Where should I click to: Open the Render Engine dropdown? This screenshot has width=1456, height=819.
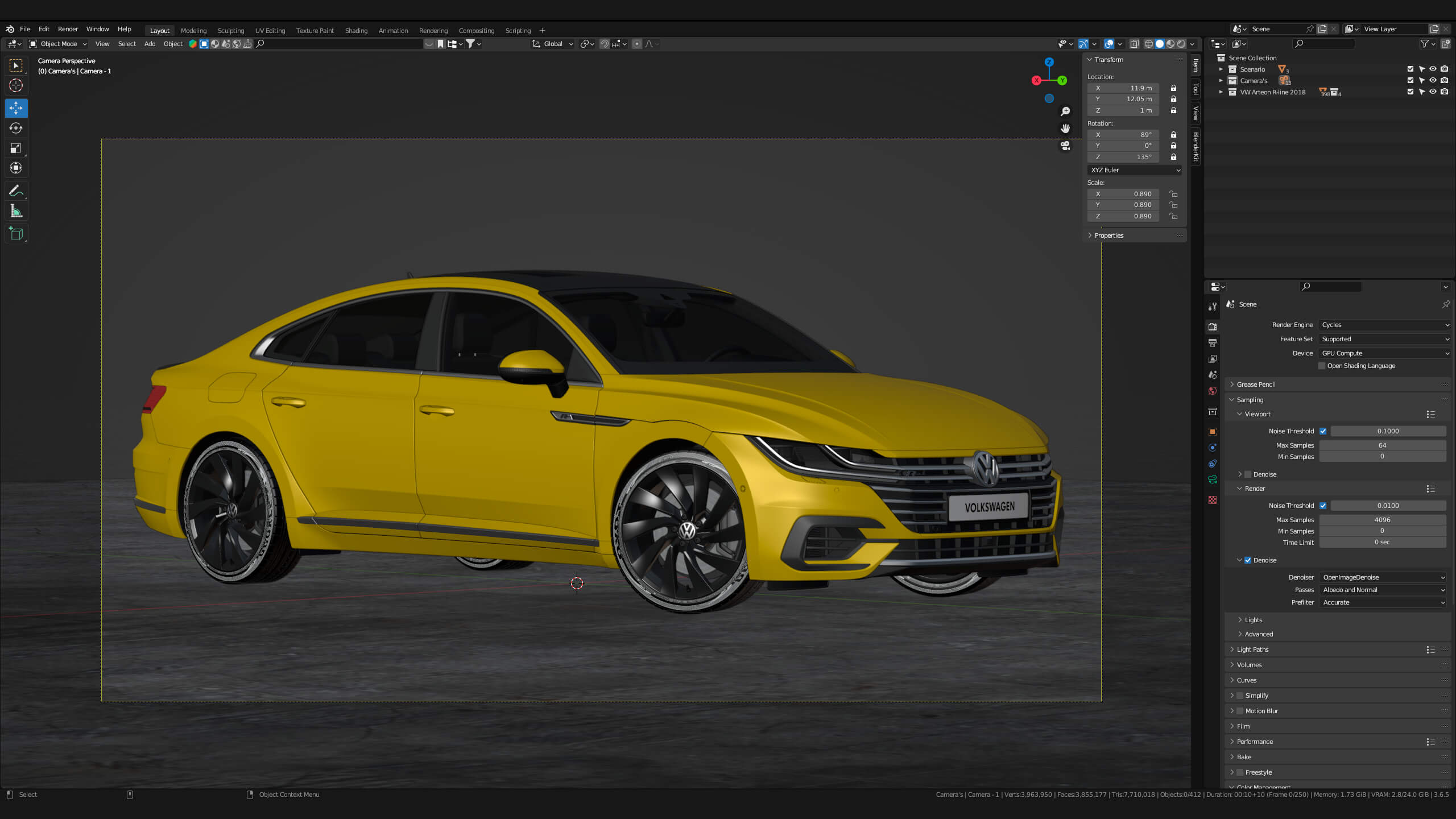coord(1385,325)
